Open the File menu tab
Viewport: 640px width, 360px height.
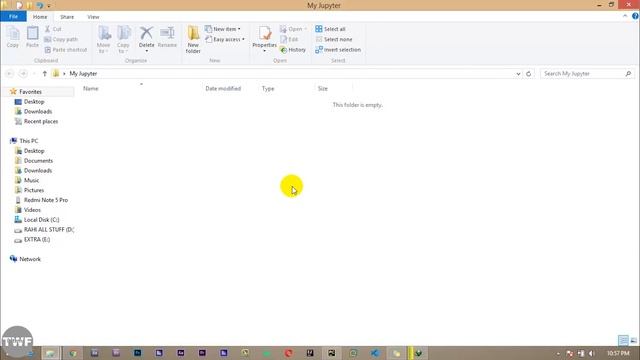[13, 17]
